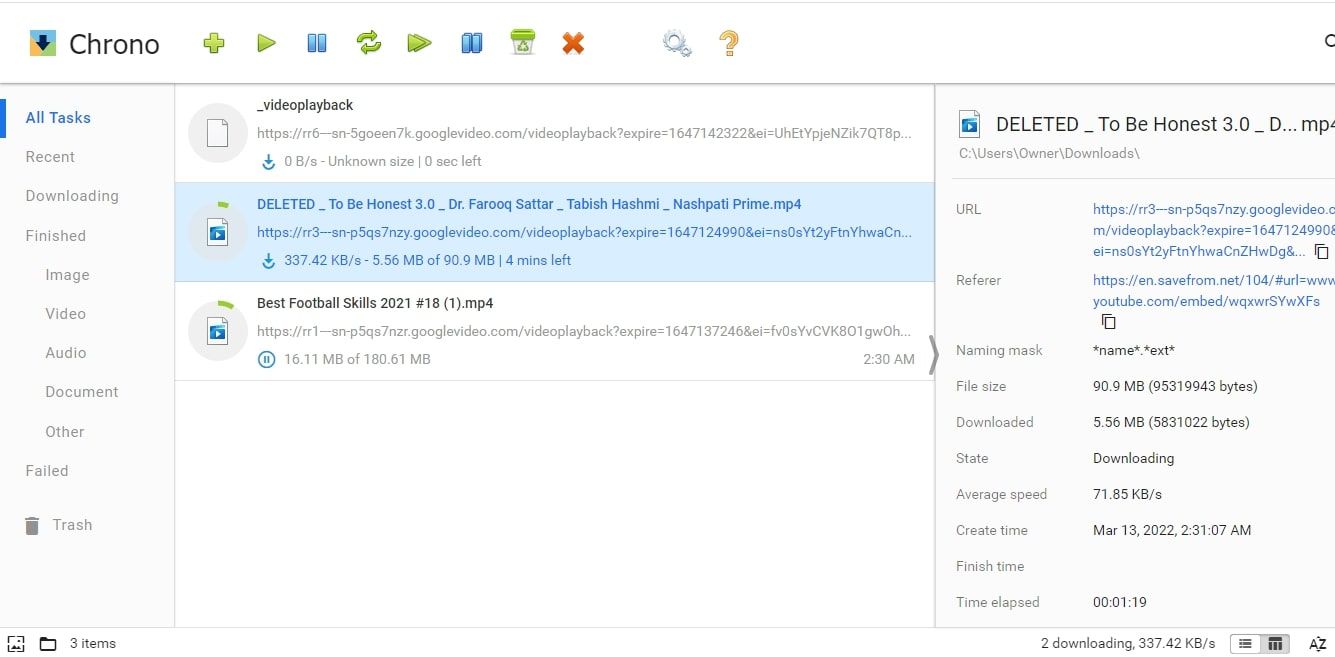Click the 00:01:19 time elapsed value
1335x657 pixels.
[x=1120, y=602]
